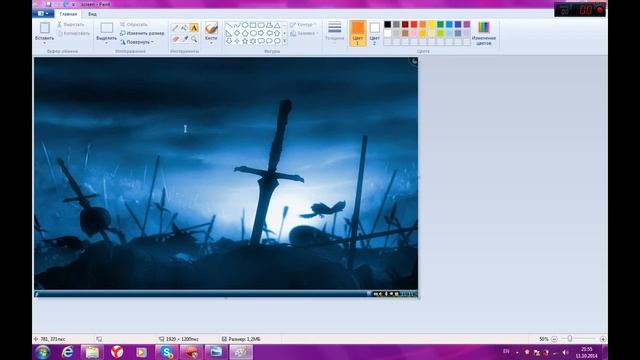Image resolution: width=640 pixels, height=360 pixels.
Task: Choose the Rectangle shape
Action: [253, 25]
